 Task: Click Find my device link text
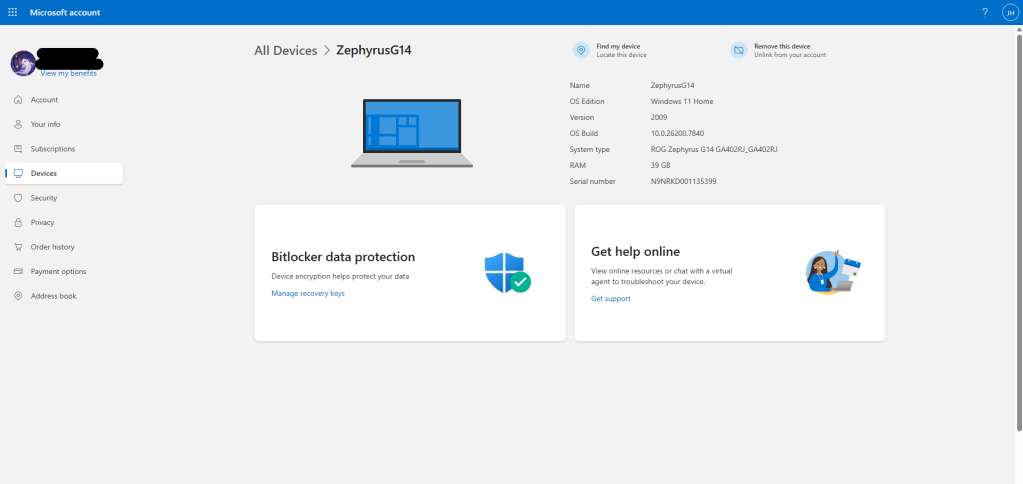click(x=618, y=46)
